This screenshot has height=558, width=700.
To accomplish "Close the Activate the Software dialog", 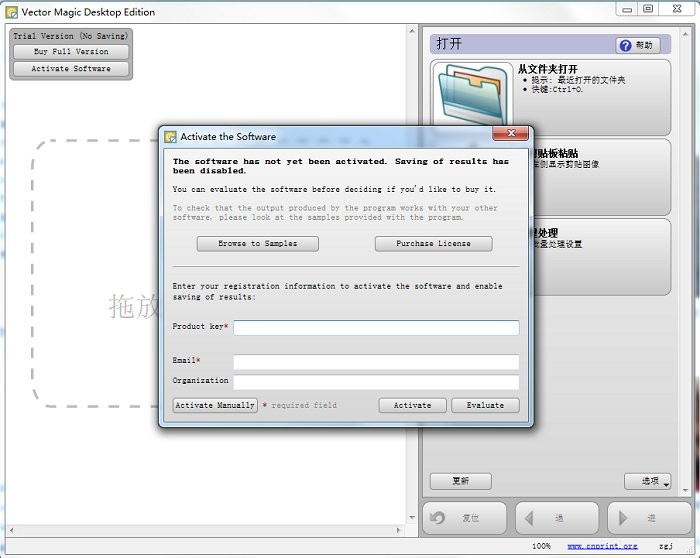I will pos(511,133).
